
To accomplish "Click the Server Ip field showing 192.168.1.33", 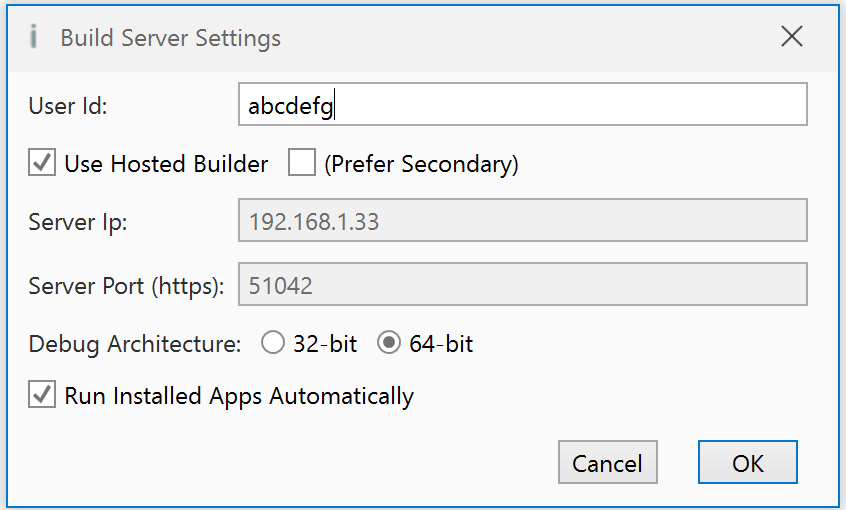I will (x=522, y=221).
